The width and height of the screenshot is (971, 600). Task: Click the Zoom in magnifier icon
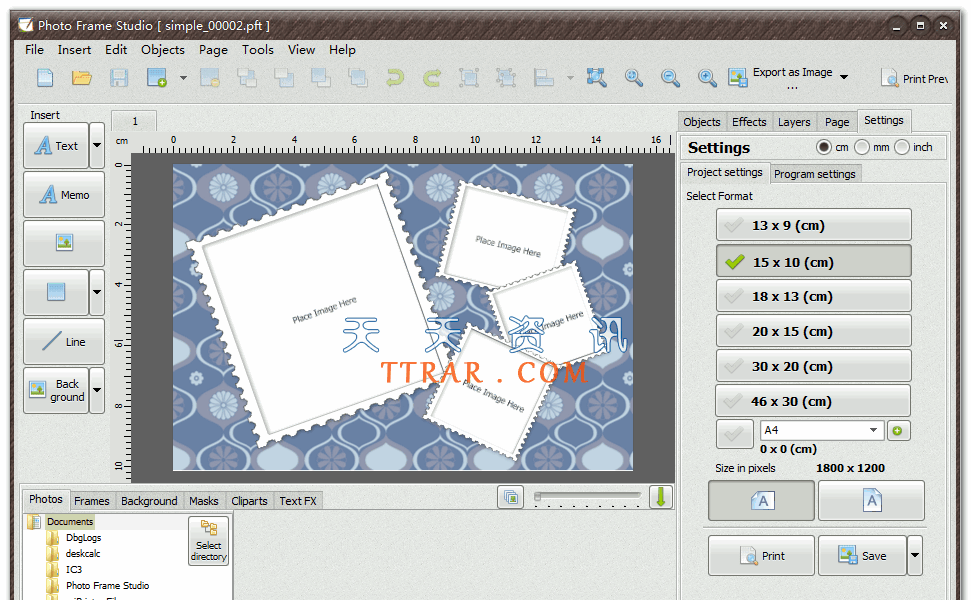pyautogui.click(x=707, y=78)
